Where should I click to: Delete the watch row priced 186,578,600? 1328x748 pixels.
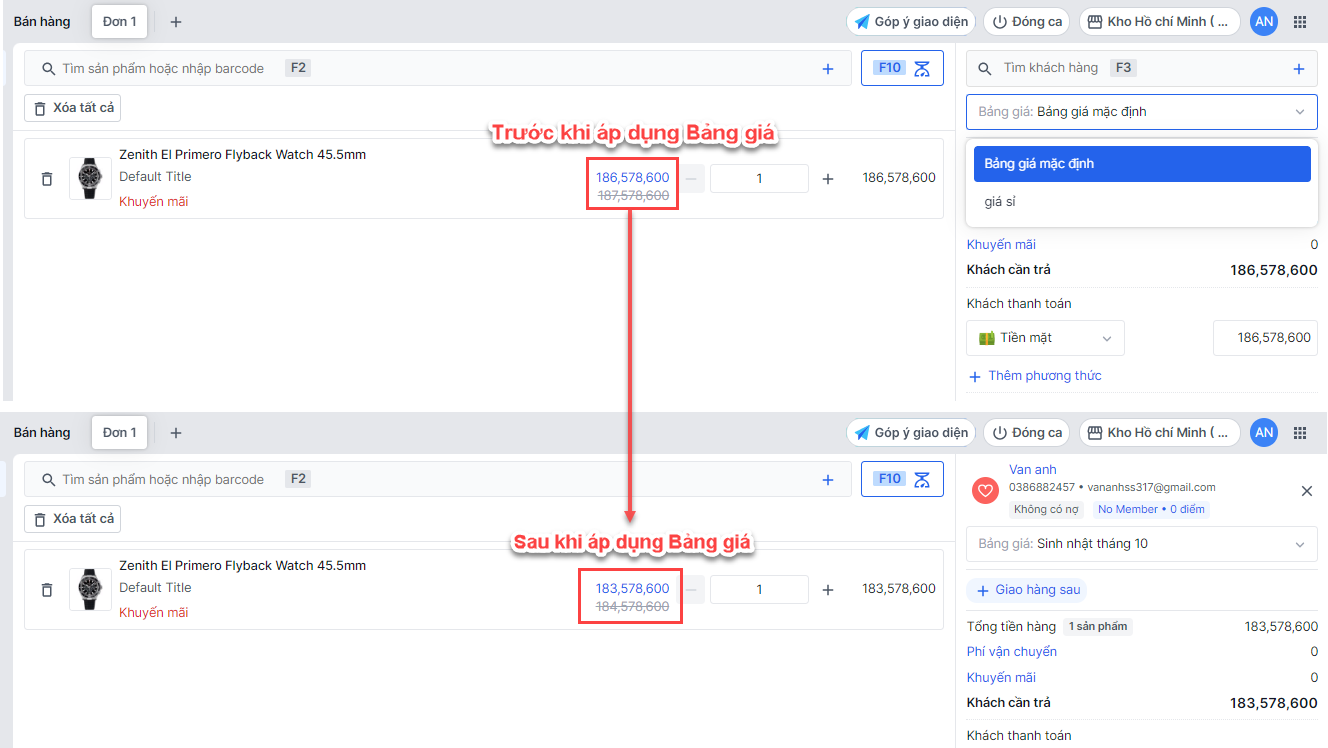[x=46, y=179]
